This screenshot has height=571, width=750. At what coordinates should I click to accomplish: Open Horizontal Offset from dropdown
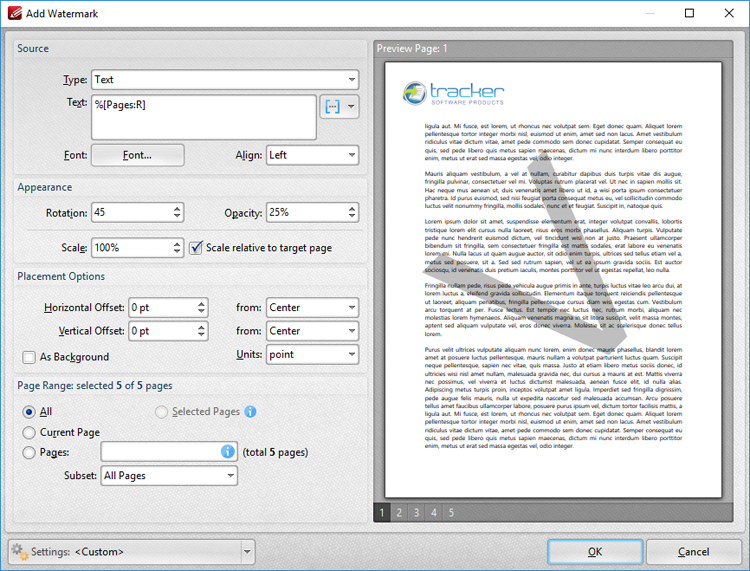click(x=312, y=307)
